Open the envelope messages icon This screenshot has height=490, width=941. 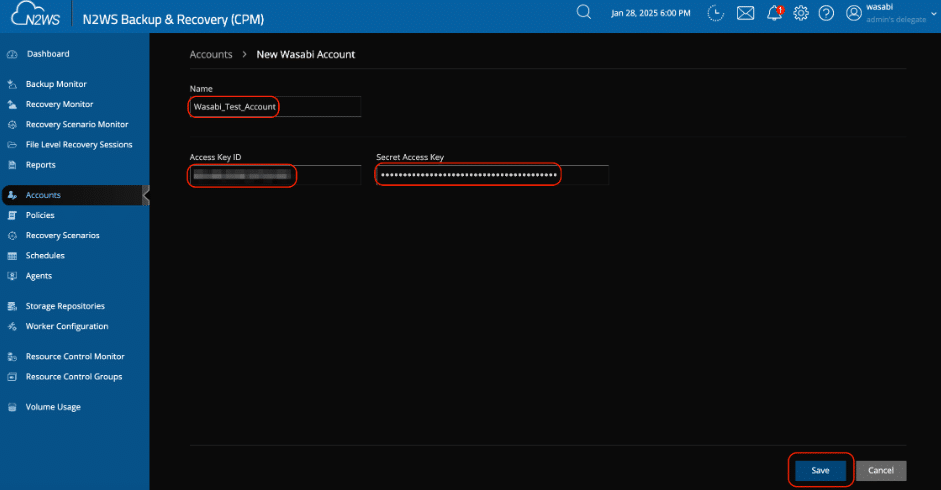(745, 13)
